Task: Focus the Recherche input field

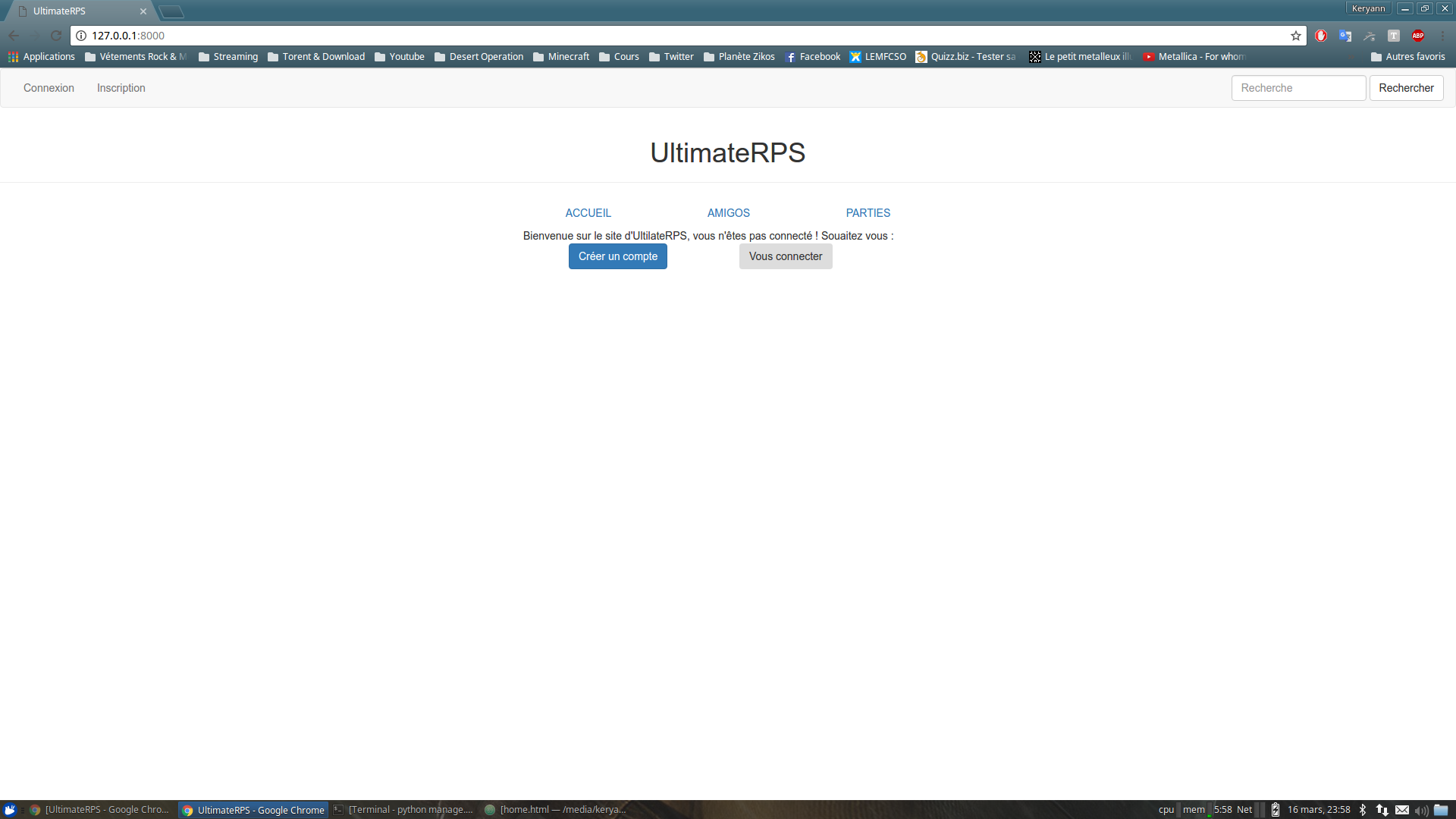Action: click(x=1298, y=88)
